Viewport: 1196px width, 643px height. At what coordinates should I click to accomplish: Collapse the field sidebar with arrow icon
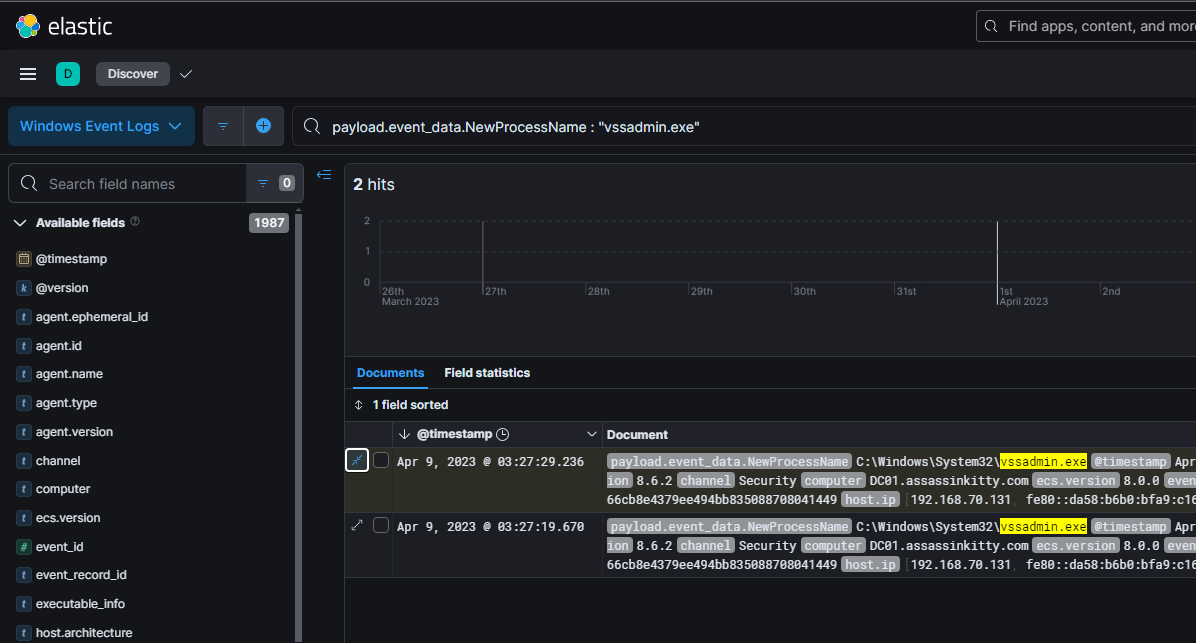(324, 175)
